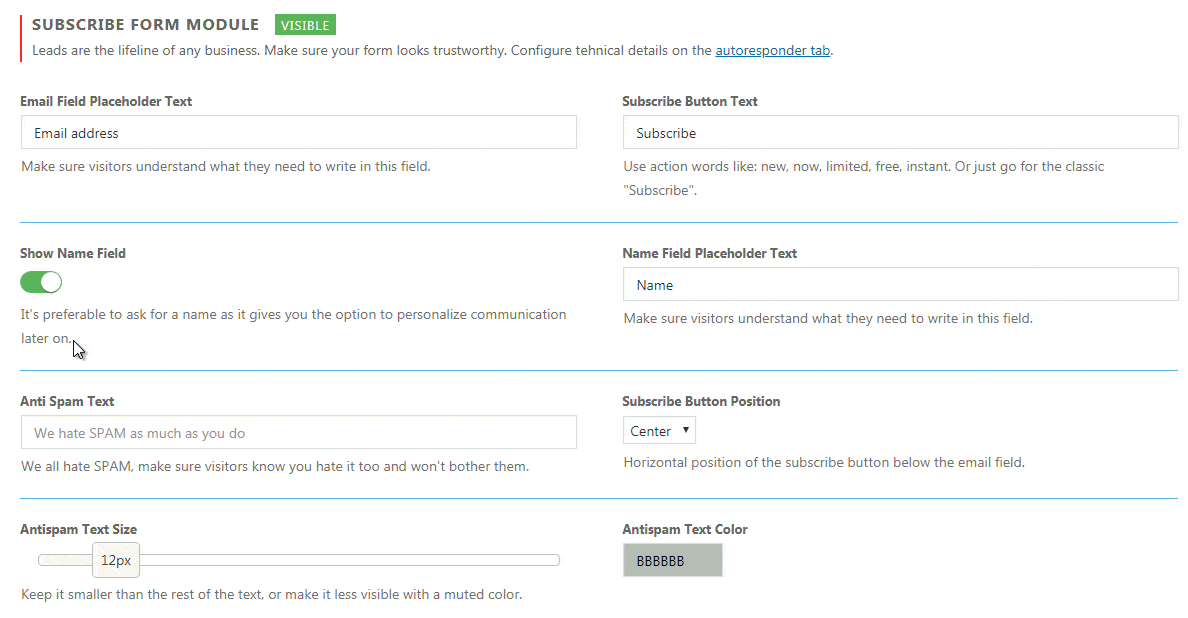Focus the Email address placeholder input

pos(298,133)
